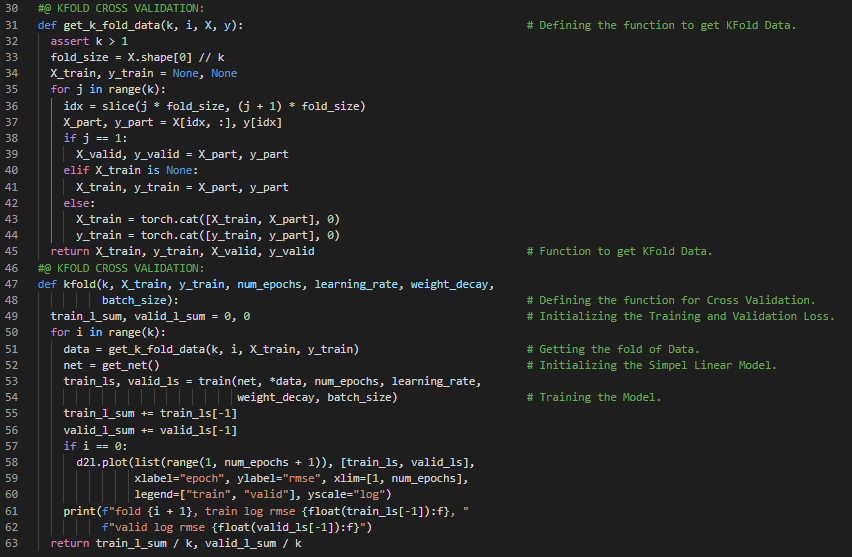Click the return keyword on line 63
This screenshot has width=852, height=557.
tap(69, 543)
